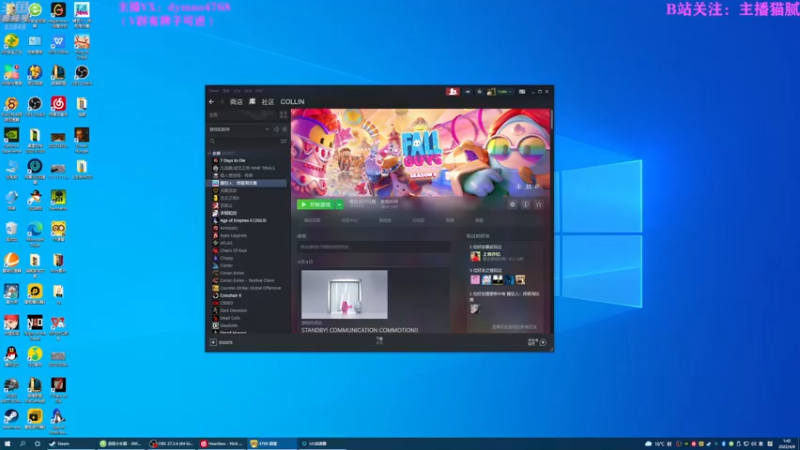
Task: Open Fall Guys settings gear icon
Action: click(512, 205)
